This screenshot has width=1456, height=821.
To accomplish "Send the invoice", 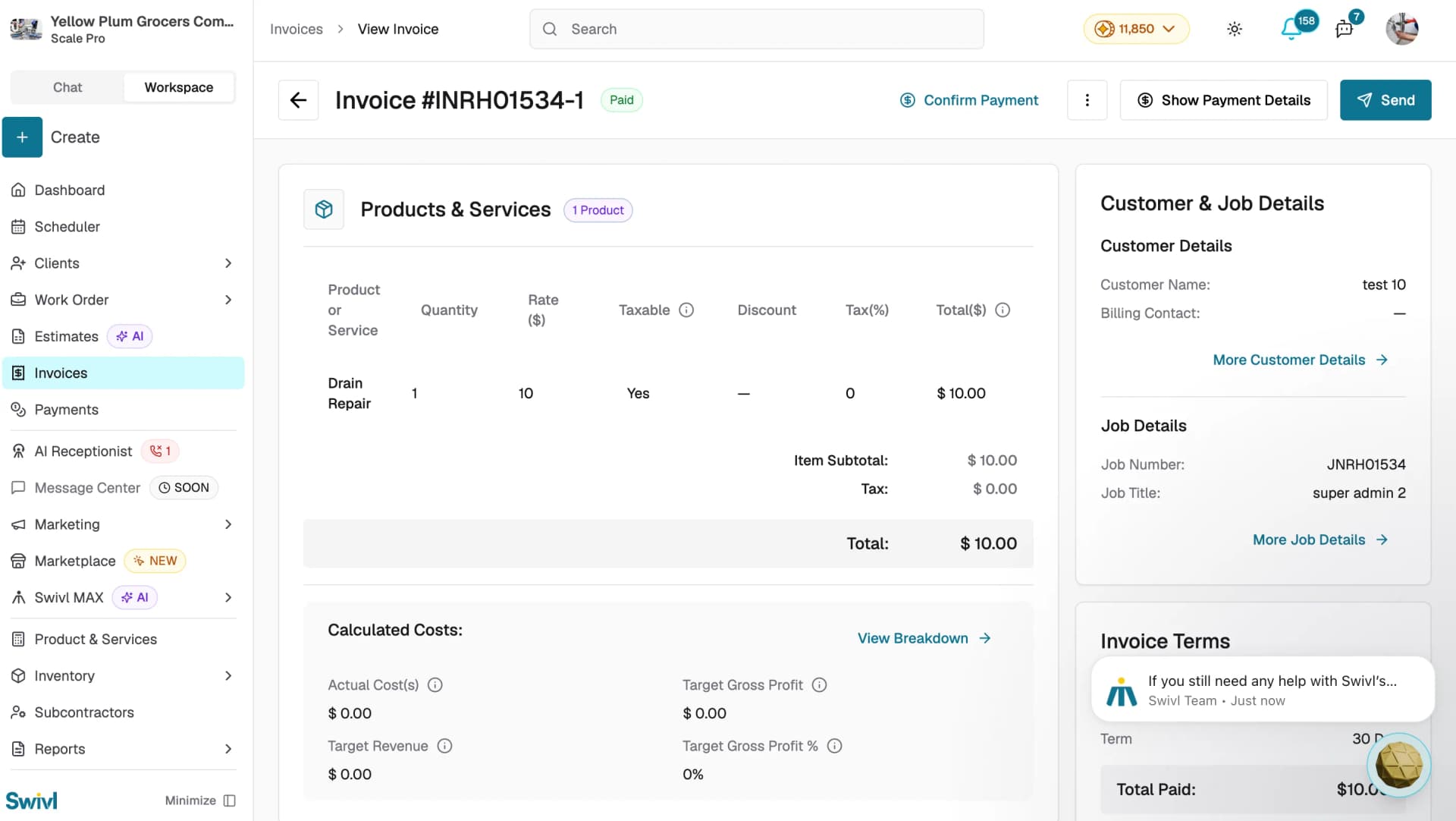I will (x=1385, y=100).
